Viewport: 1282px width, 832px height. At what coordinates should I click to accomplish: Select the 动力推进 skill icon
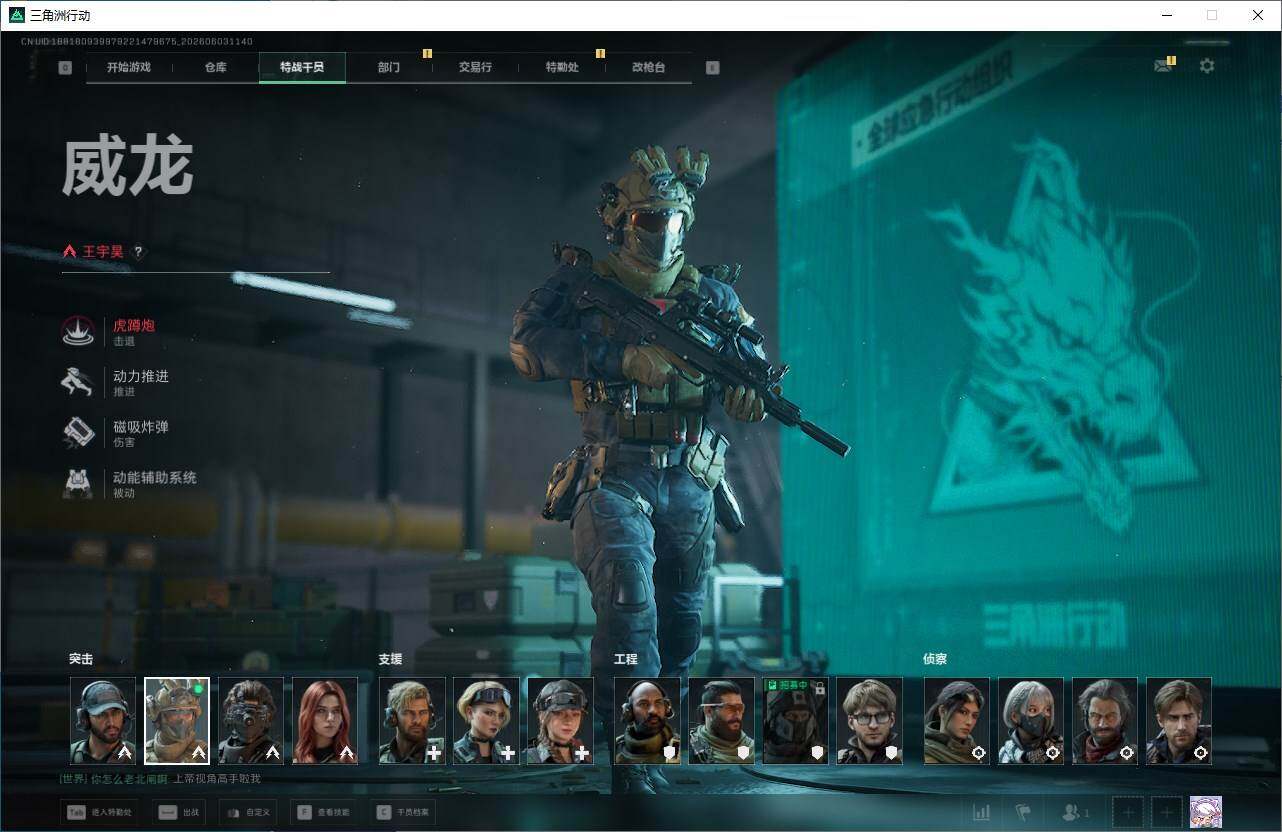(78, 382)
